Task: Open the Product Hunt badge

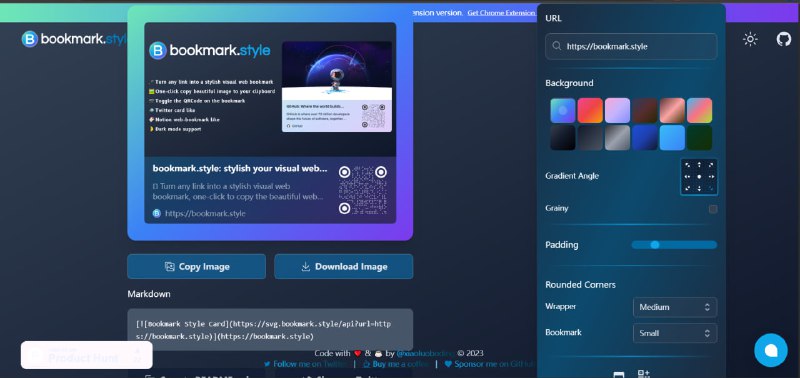Action: point(87,355)
